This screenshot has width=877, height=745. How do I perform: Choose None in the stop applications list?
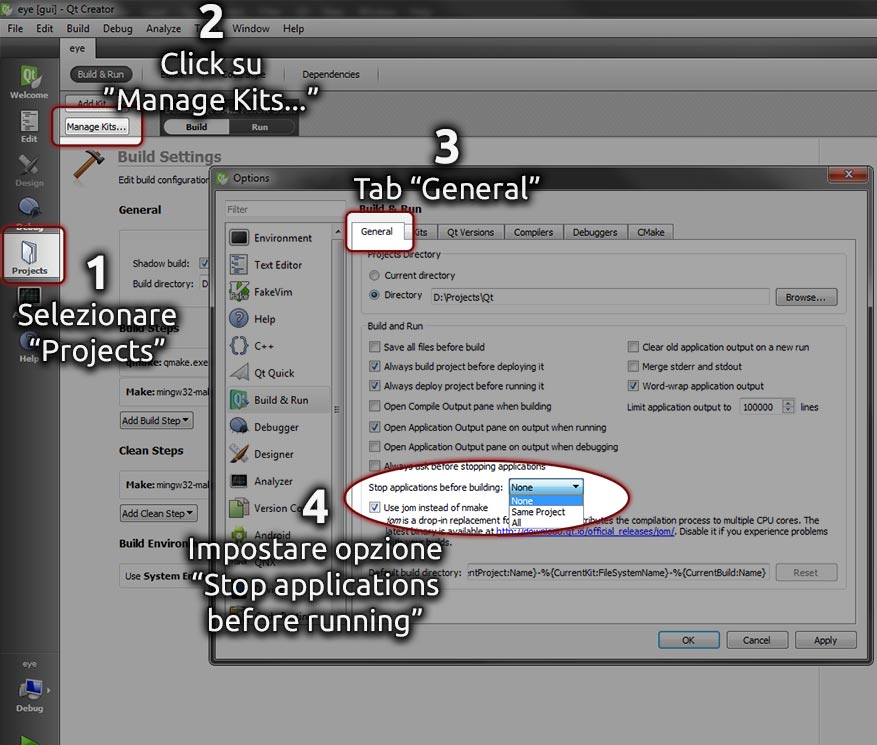coord(546,501)
